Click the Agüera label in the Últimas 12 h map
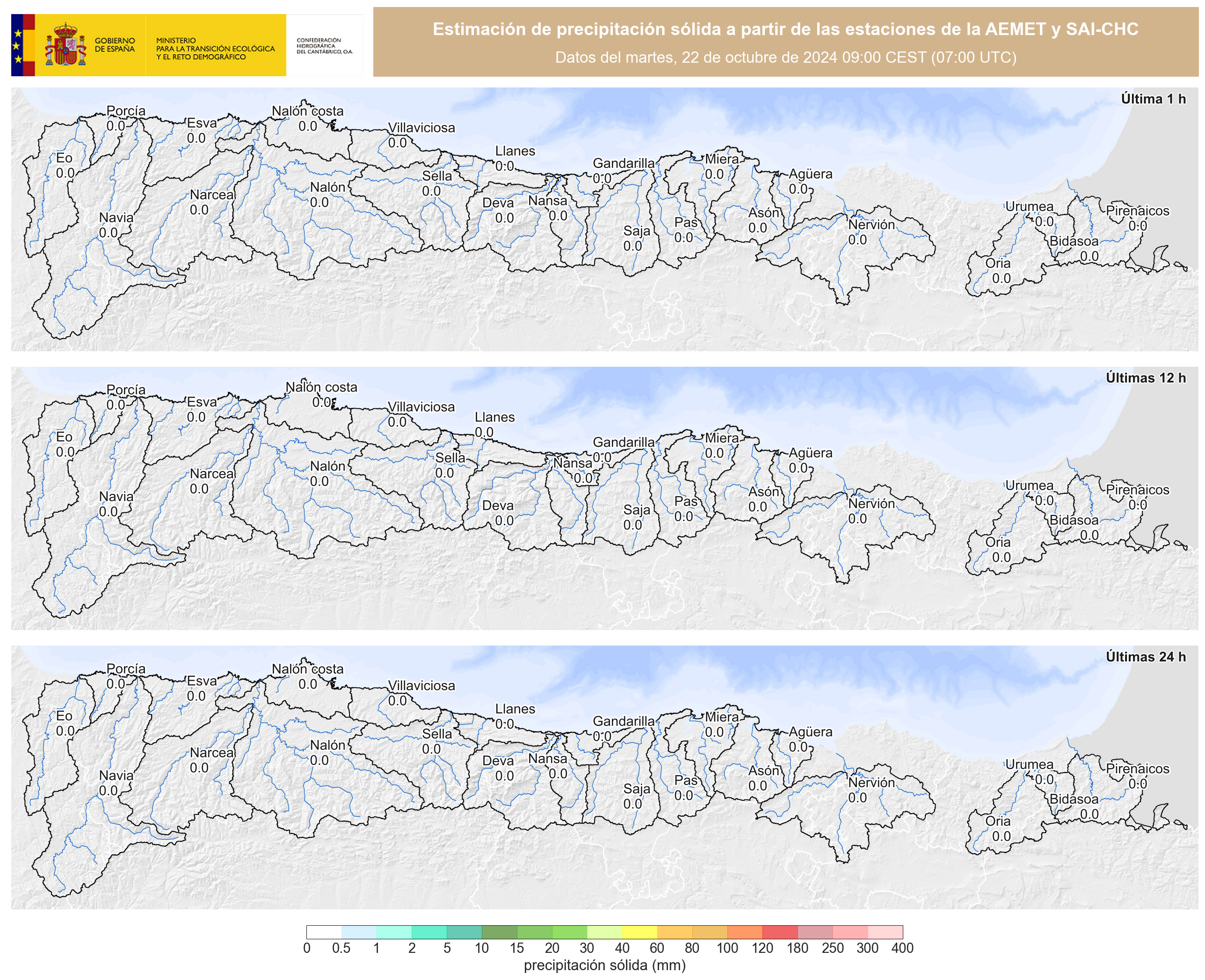Image resolution: width=1205 pixels, height=980 pixels. tap(811, 453)
